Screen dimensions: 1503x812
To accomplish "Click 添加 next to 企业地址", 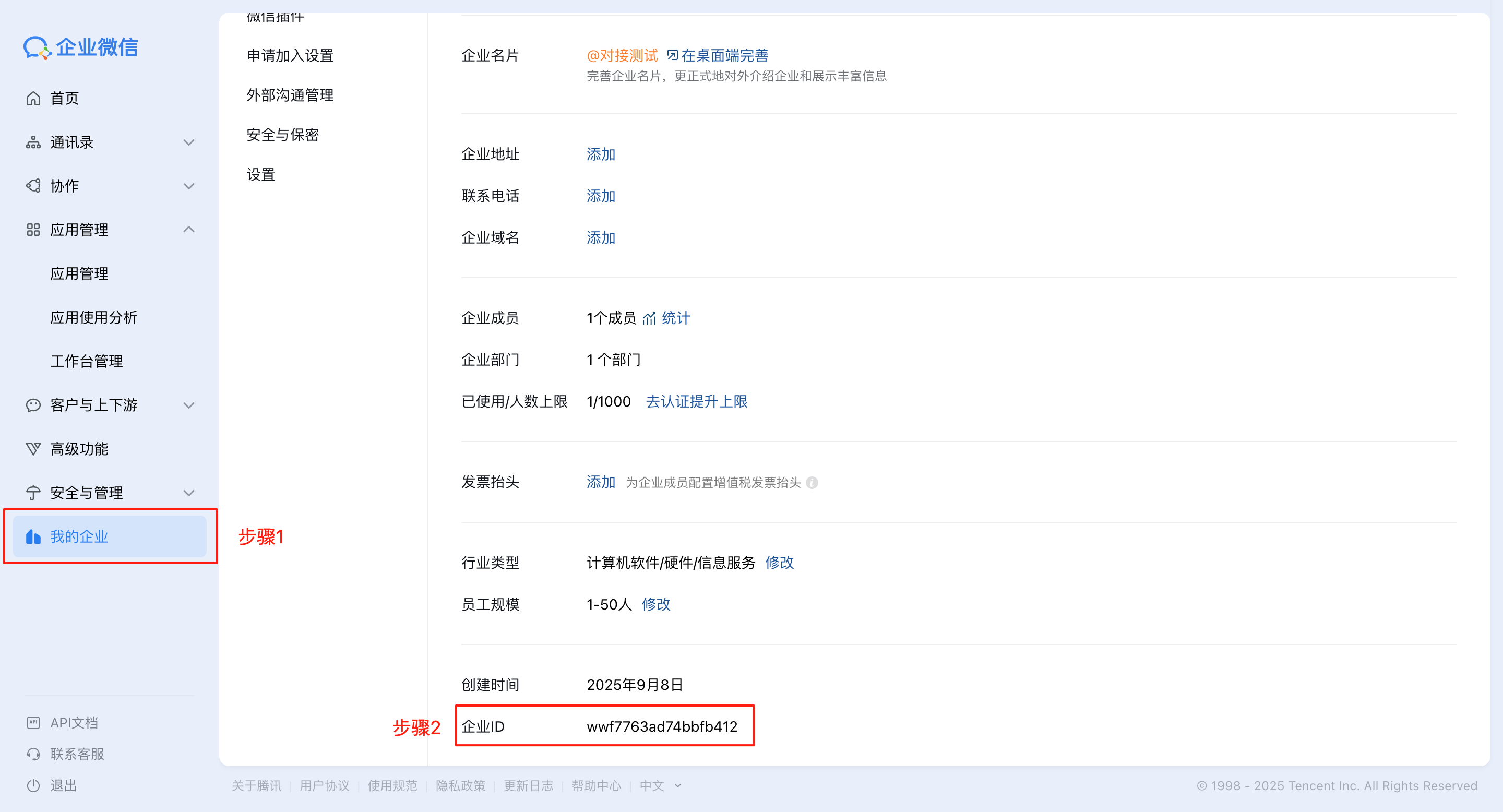I will point(601,154).
